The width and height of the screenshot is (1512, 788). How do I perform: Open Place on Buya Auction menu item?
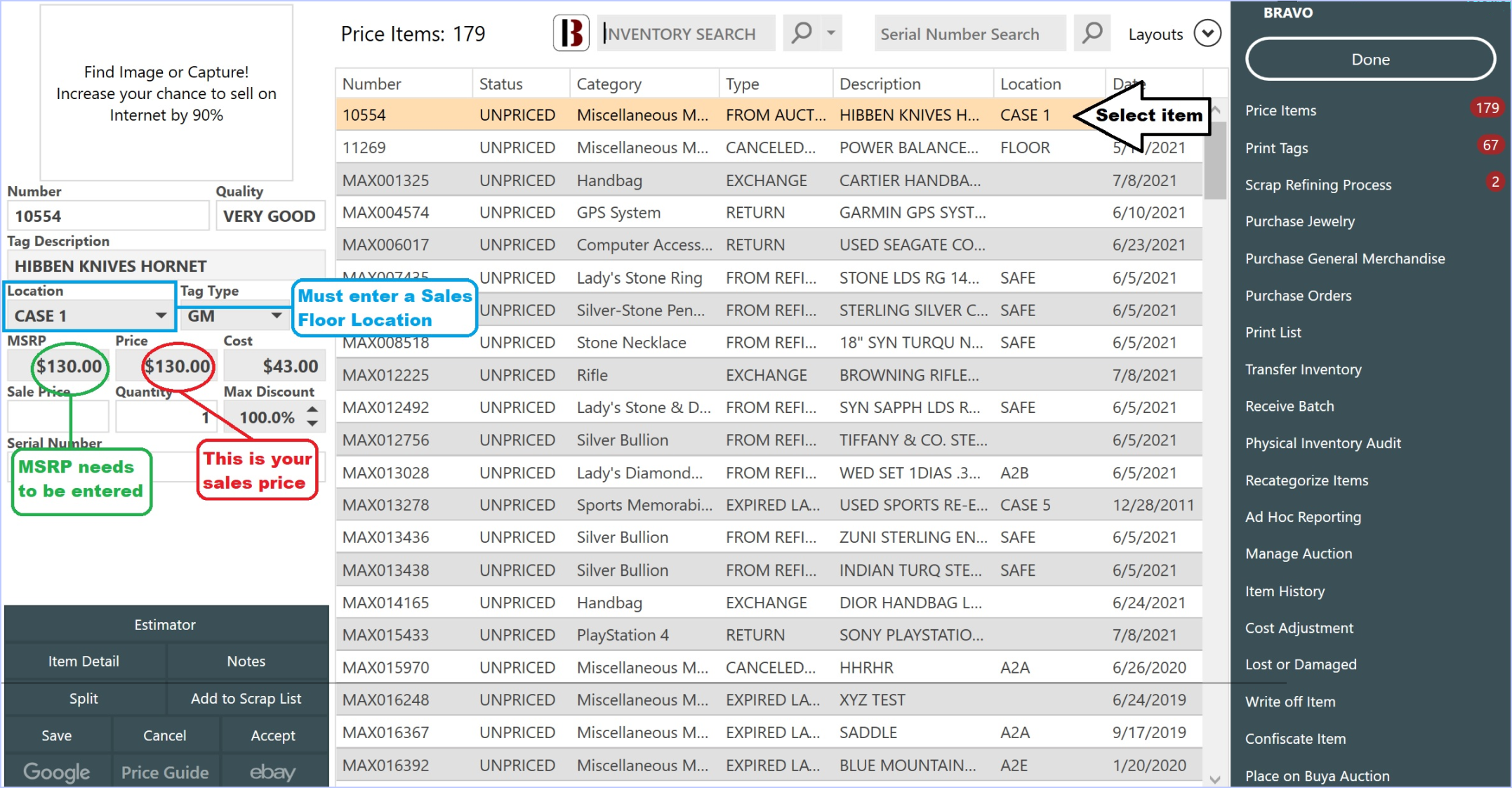tap(1317, 776)
